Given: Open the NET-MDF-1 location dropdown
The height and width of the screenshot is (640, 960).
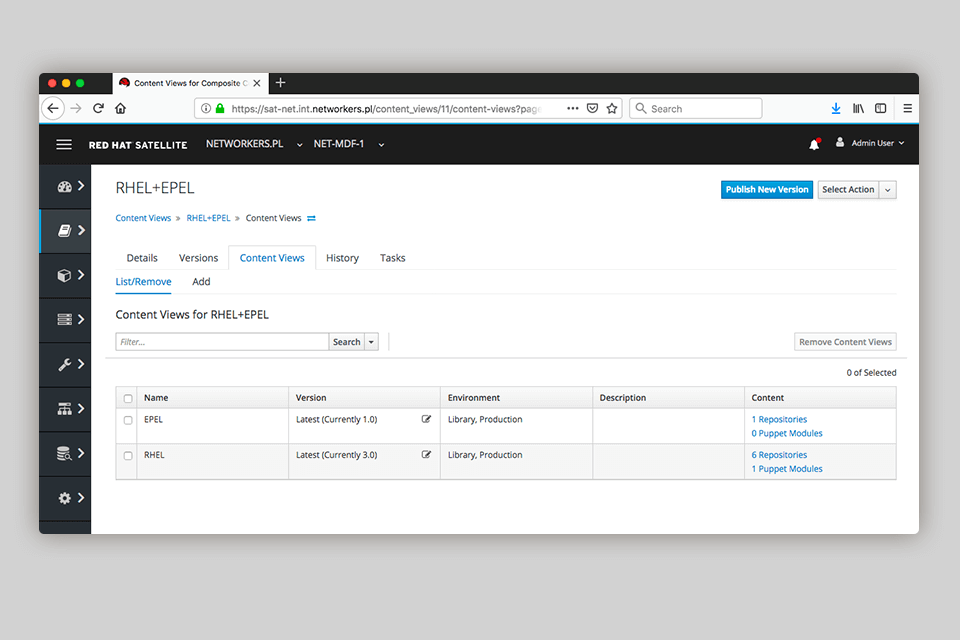Looking at the screenshot, I should pyautogui.click(x=349, y=144).
